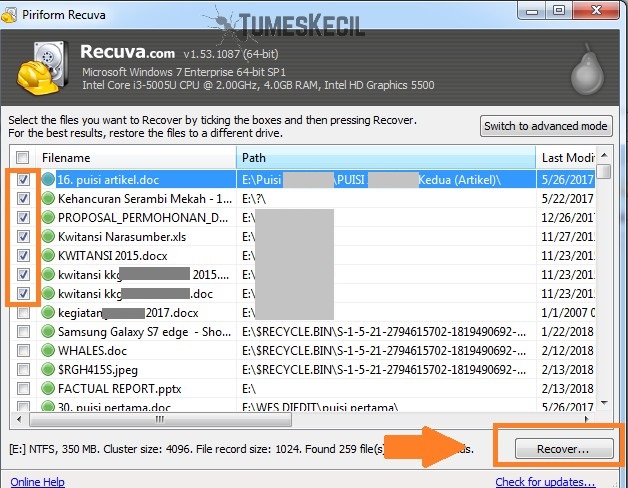Click green status dot of KWITANSI 2015.docx

(x=48, y=255)
